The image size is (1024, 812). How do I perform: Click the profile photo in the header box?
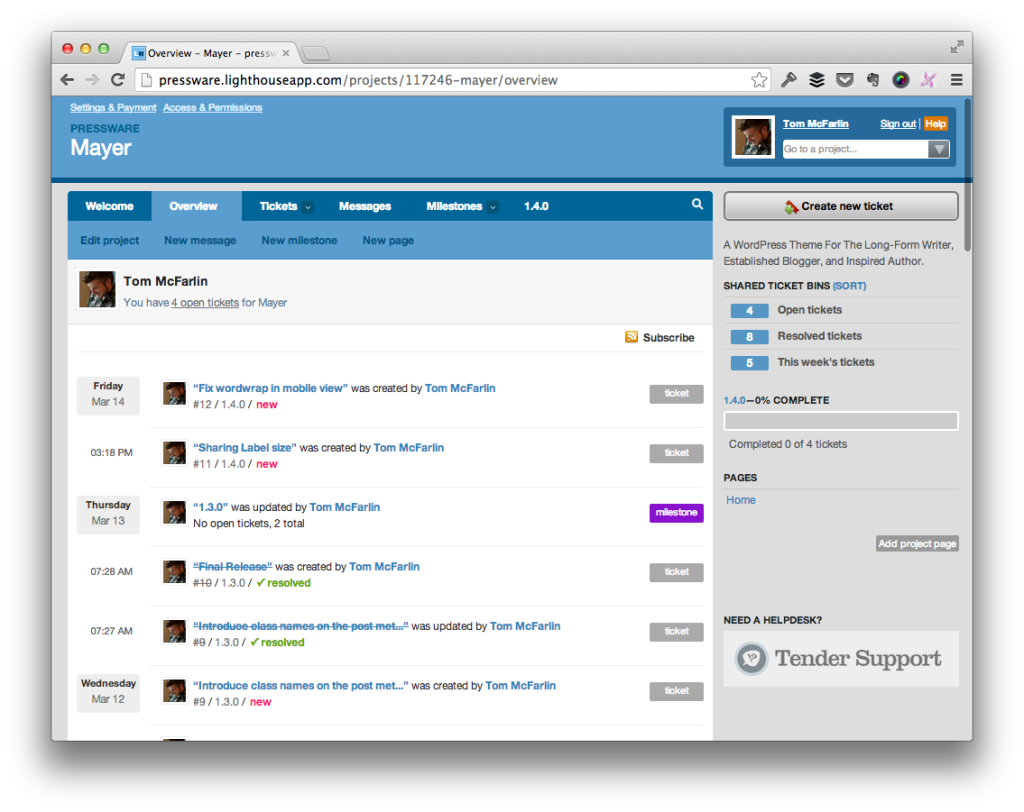click(753, 137)
